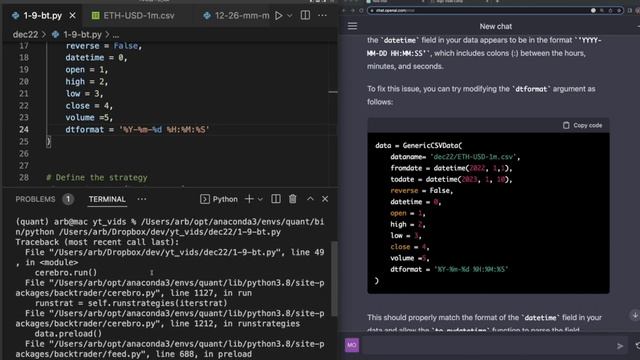Open editor more actions ellipsis
The height and width of the screenshot is (360, 640).
322,16
